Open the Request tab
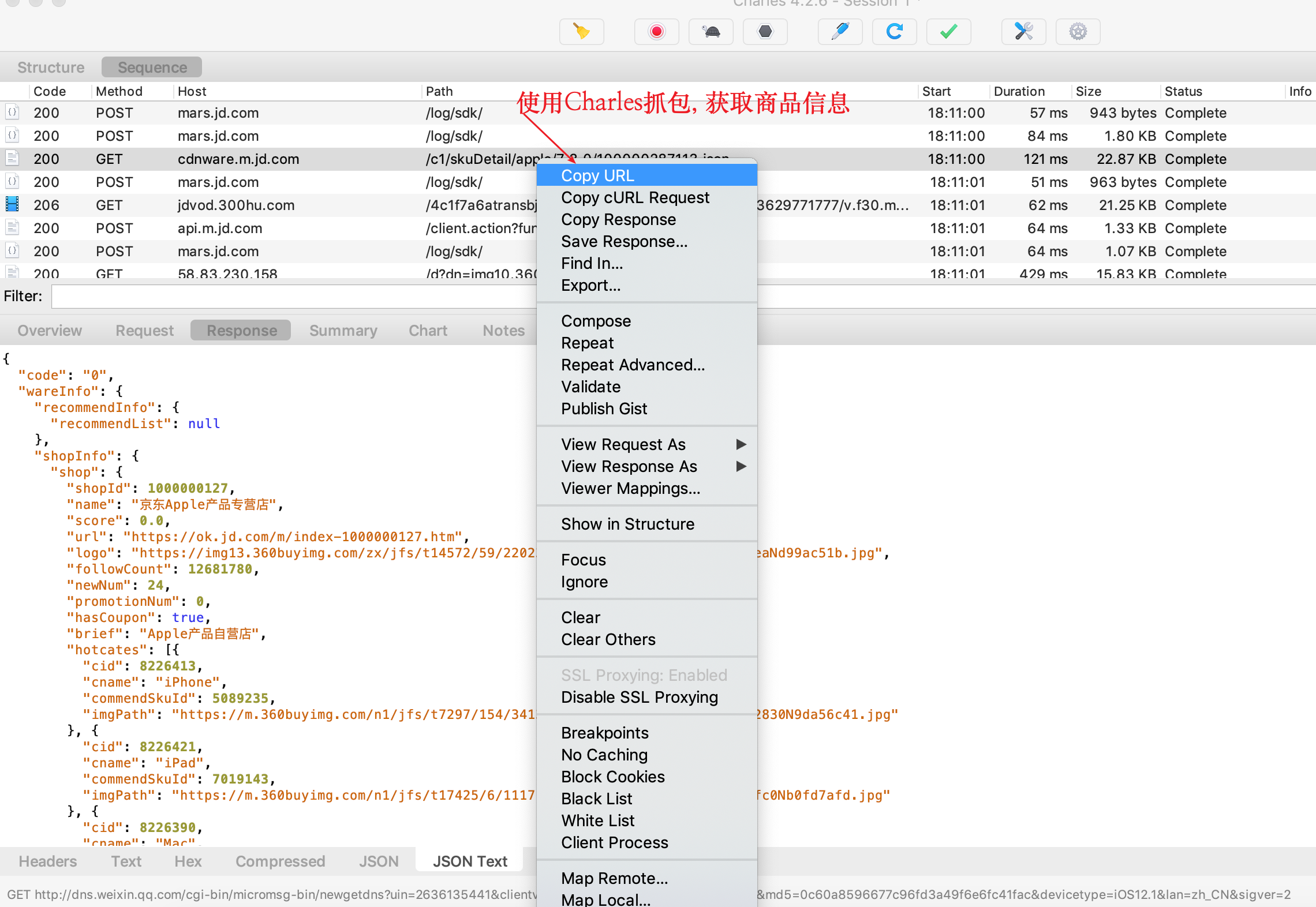The height and width of the screenshot is (907, 1316). point(144,331)
